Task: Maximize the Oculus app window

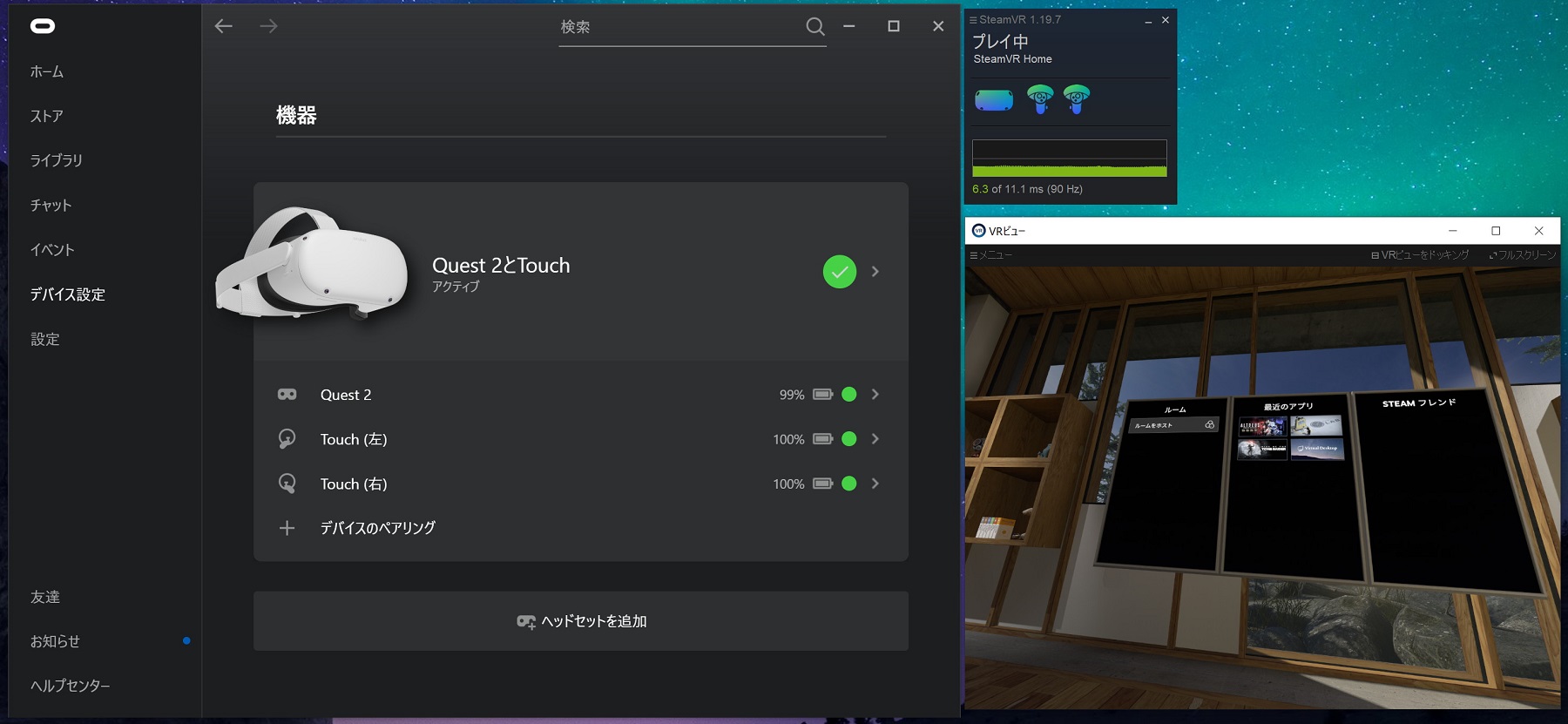Action: coord(894,26)
